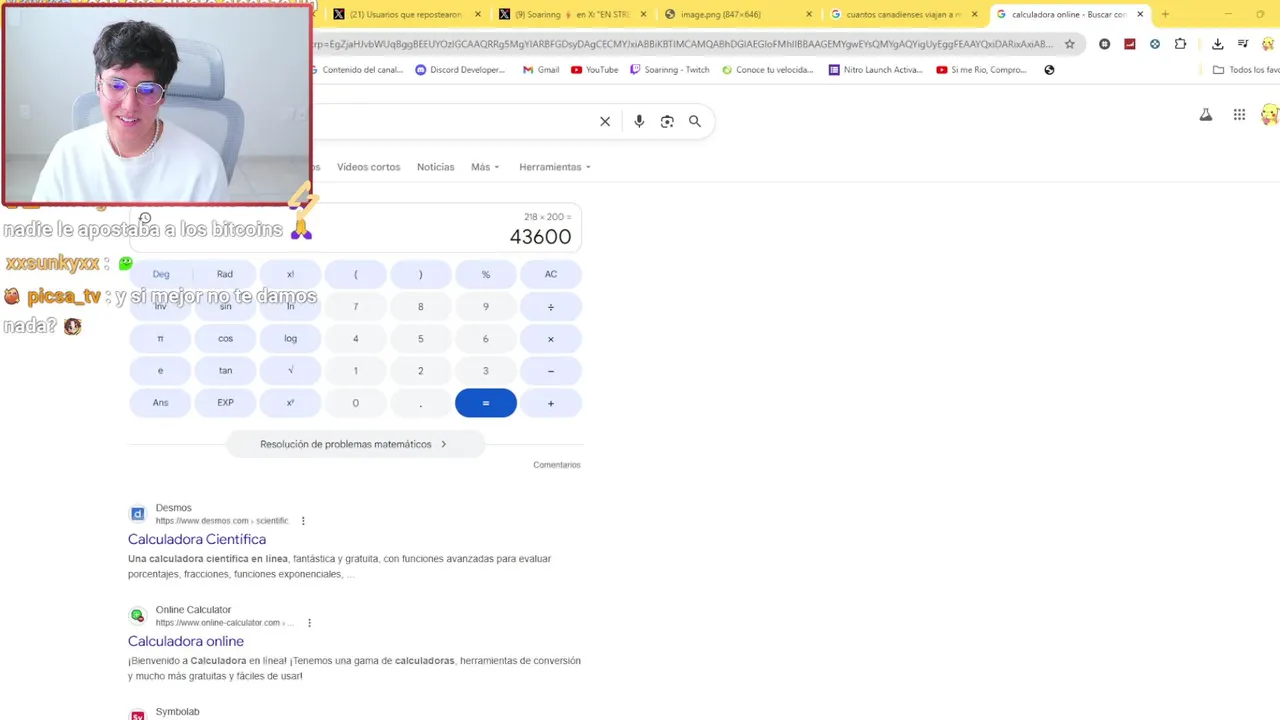This screenshot has width=1280, height=720.
Task: Start voice search with the microphone icon
Action: click(x=639, y=121)
